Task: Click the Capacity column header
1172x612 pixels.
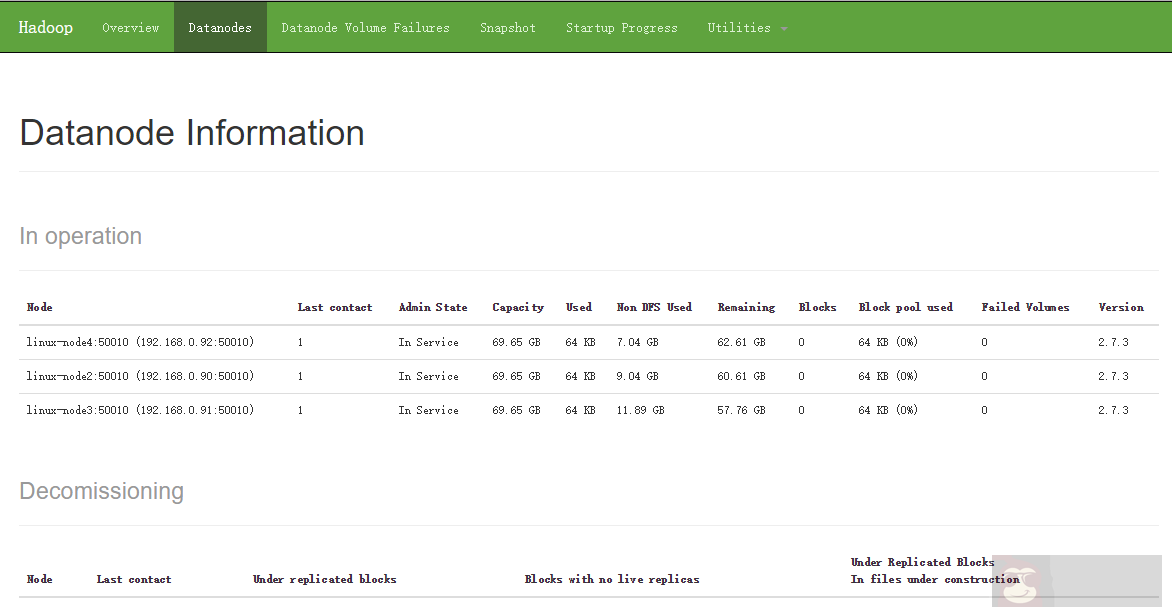Action: [518, 307]
